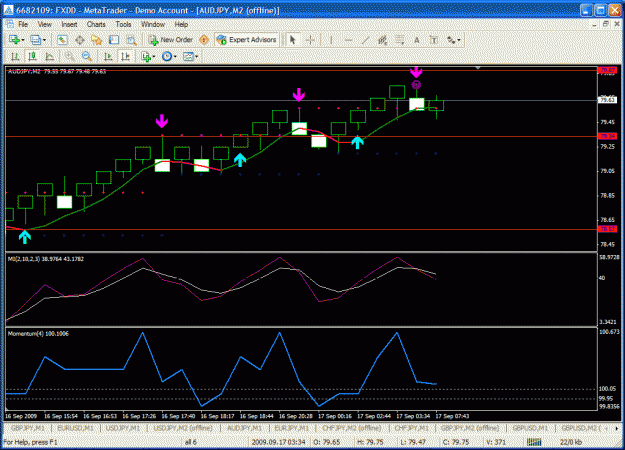
Task: Open the Templates icon
Action: coord(188,57)
